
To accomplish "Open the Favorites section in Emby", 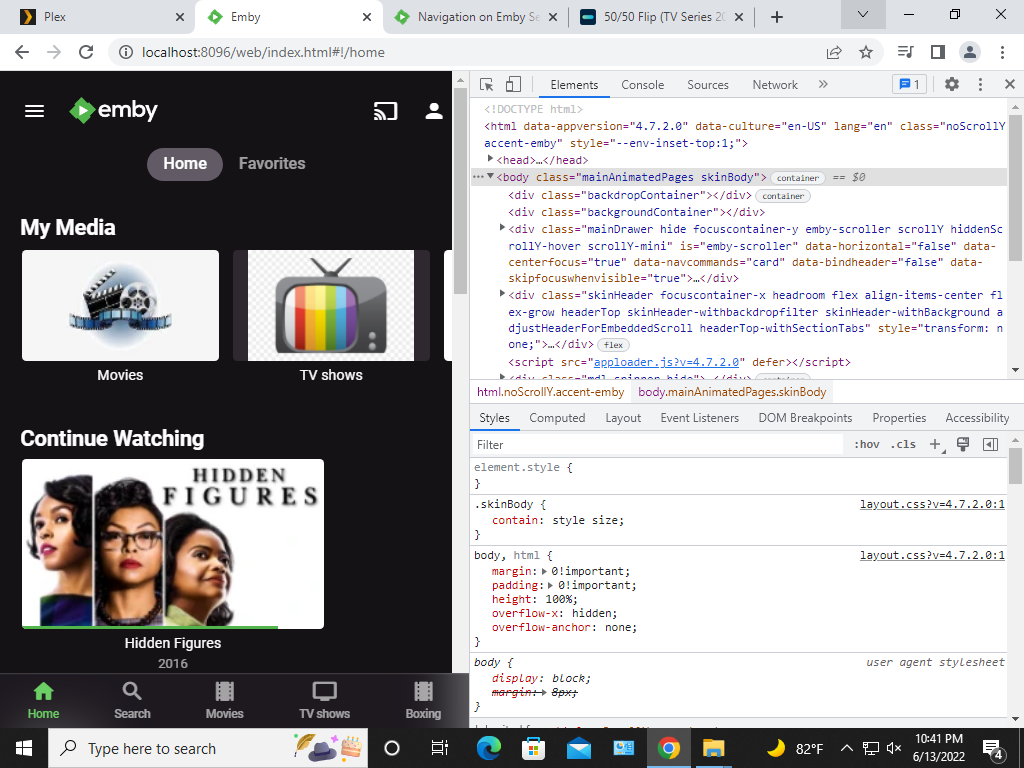I will click(271, 163).
